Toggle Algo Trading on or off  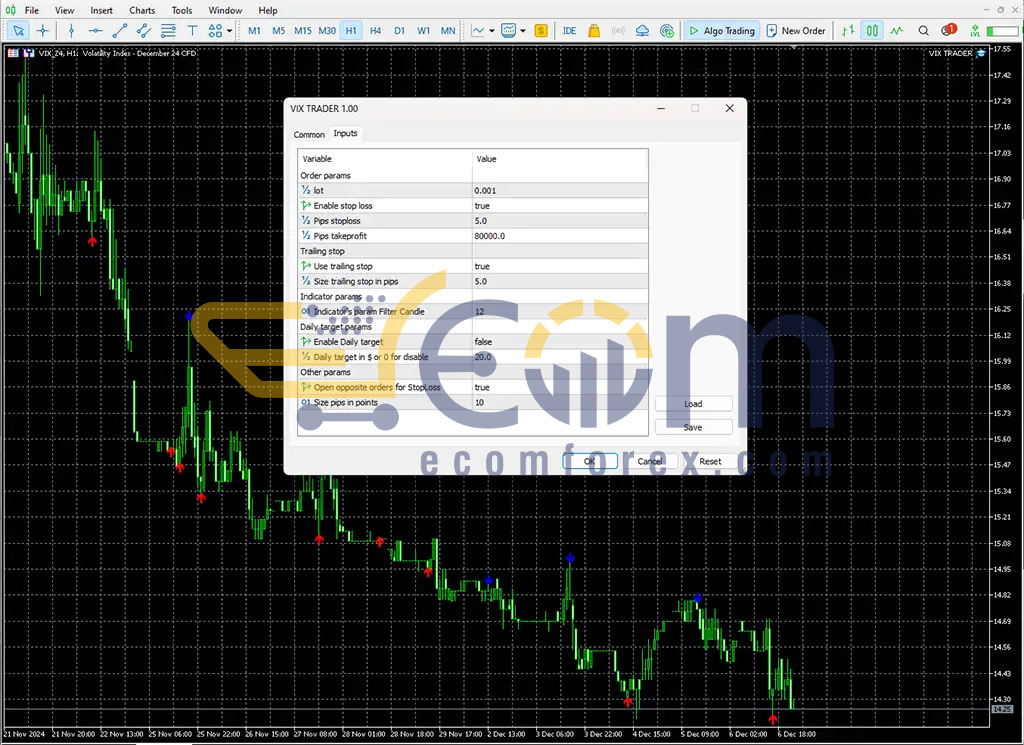pos(722,31)
